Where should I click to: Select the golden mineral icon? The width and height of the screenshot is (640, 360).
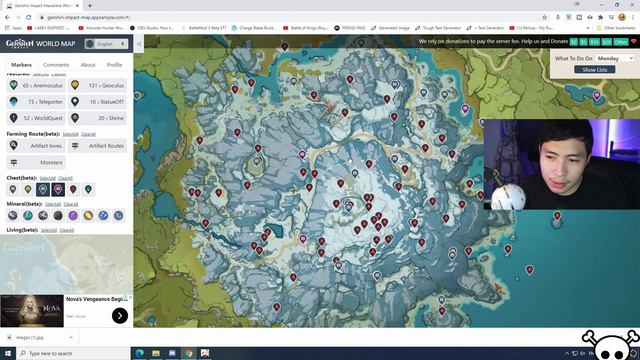click(x=88, y=216)
